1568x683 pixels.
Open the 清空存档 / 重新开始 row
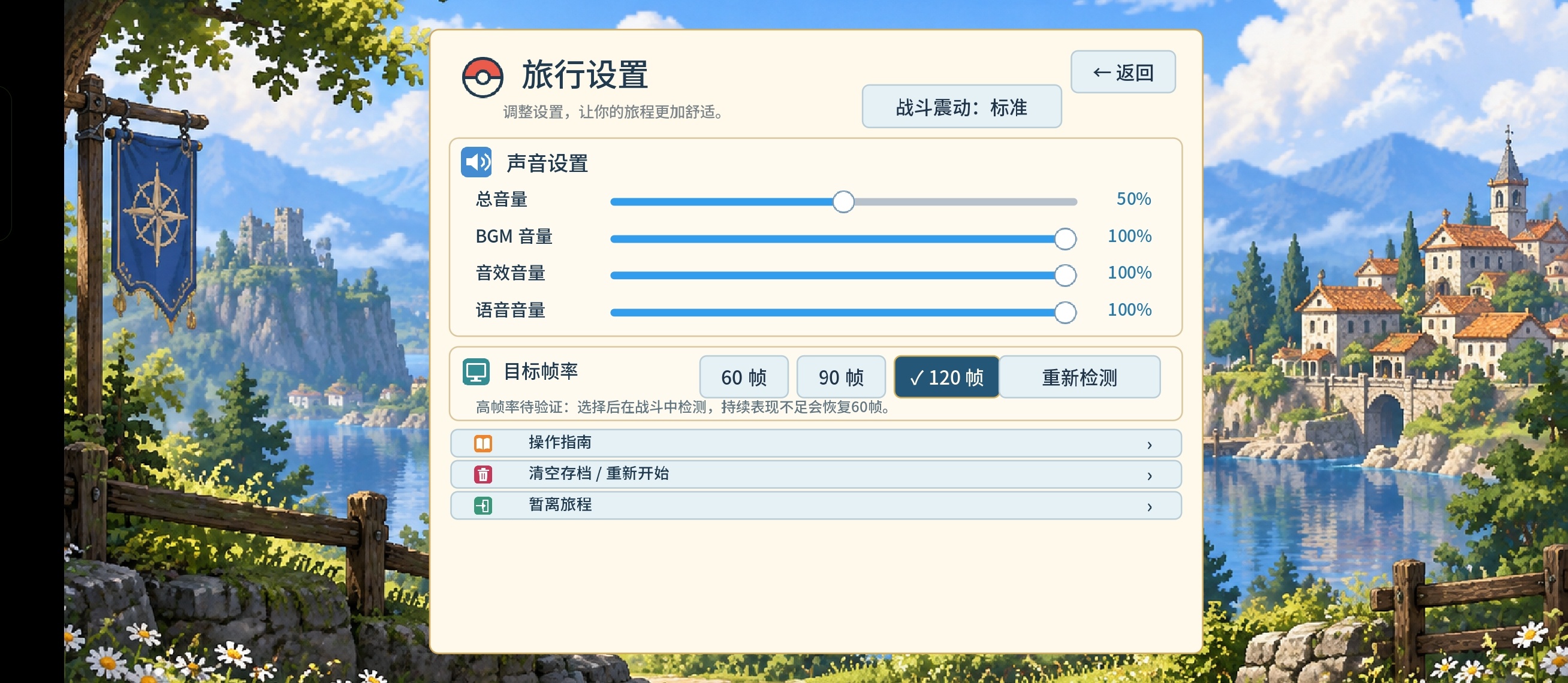816,475
